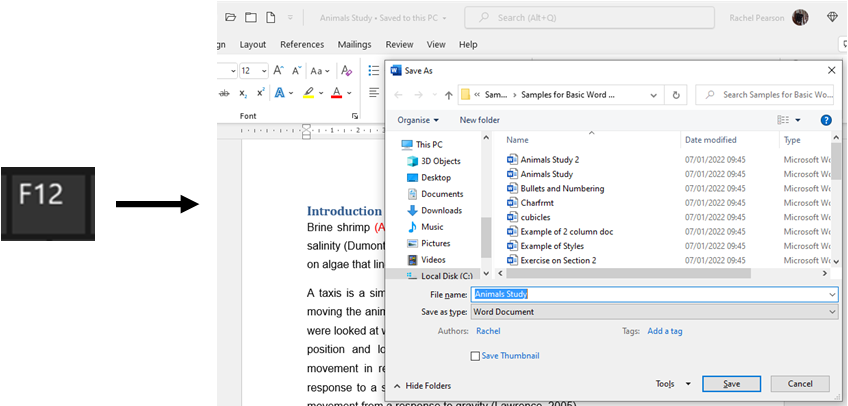Collapse the dialog with Hide Folders
848x406 pixels.
421,385
